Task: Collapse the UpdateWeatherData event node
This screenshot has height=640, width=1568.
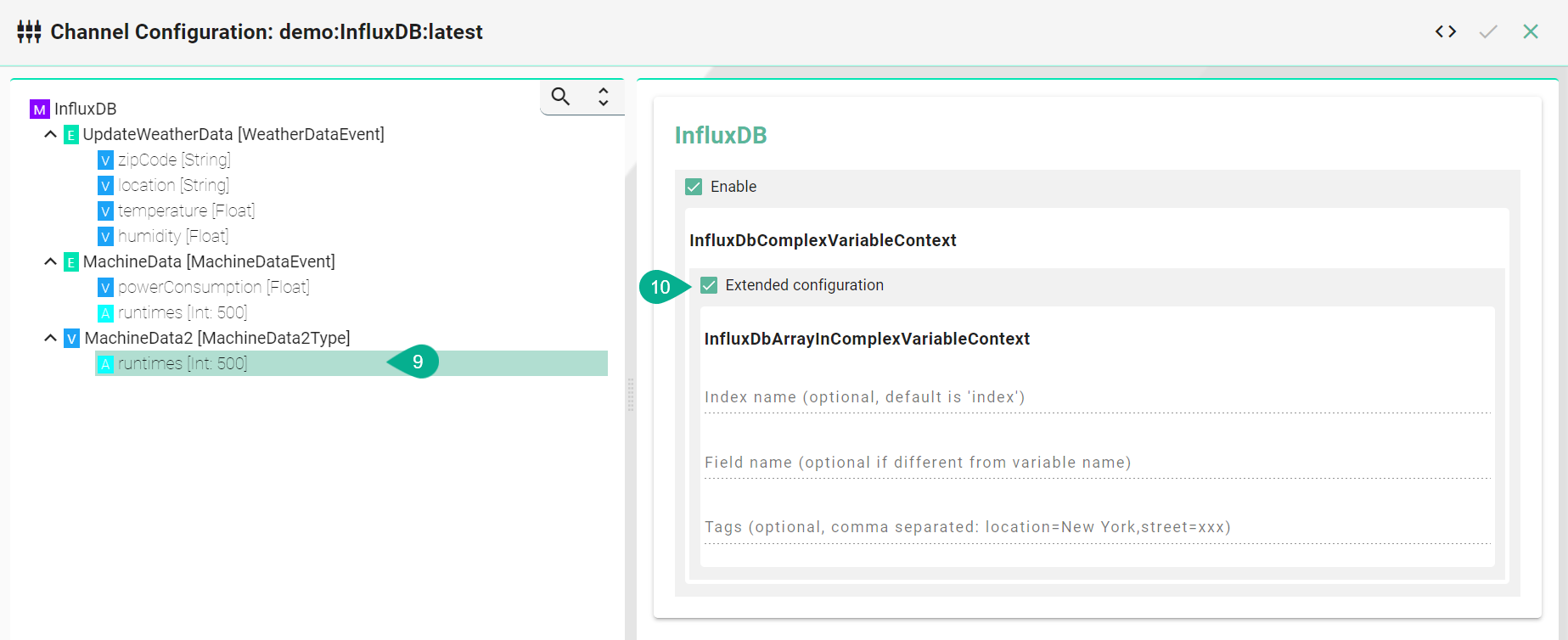Action: coord(51,134)
